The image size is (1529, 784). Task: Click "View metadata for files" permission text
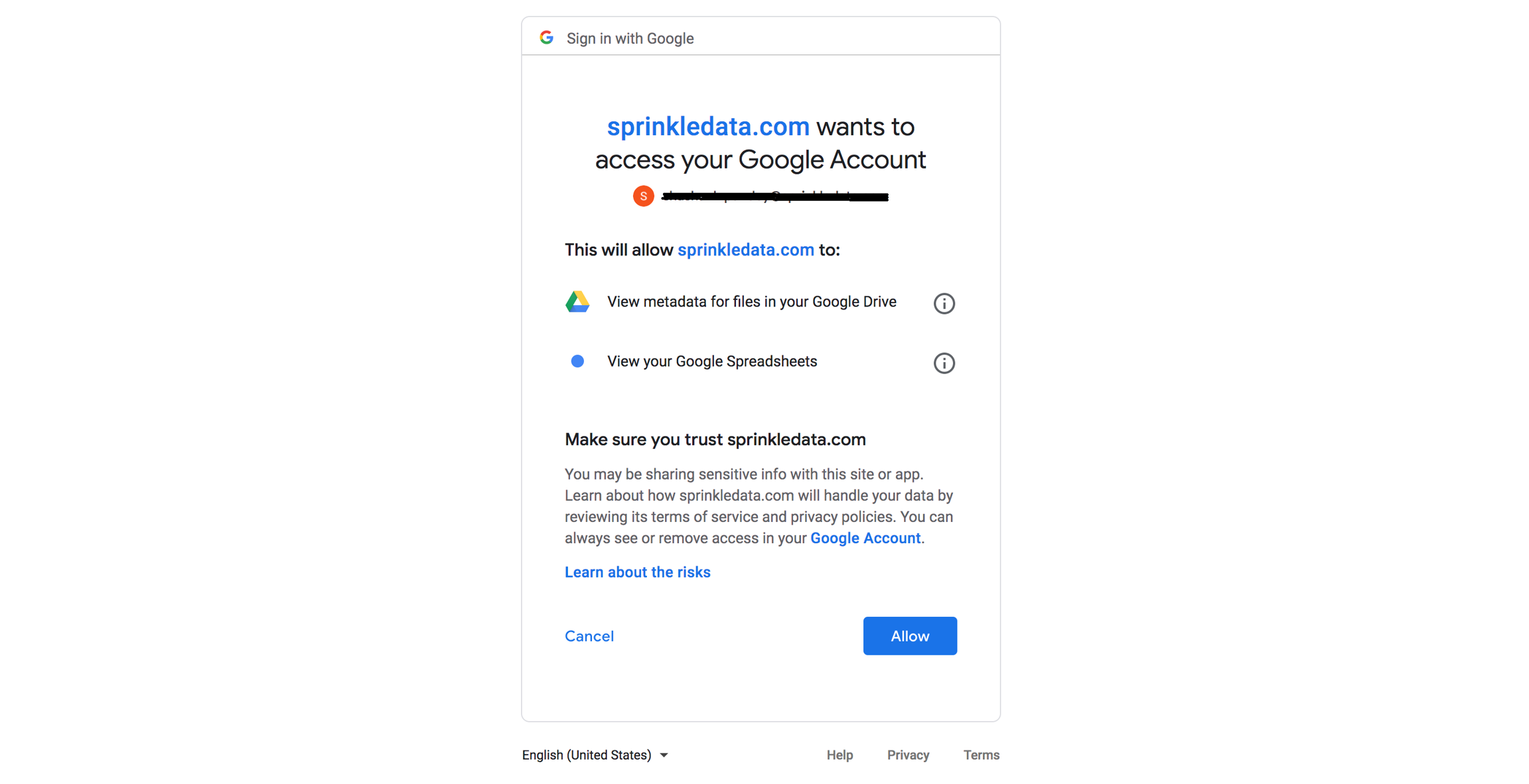click(751, 302)
